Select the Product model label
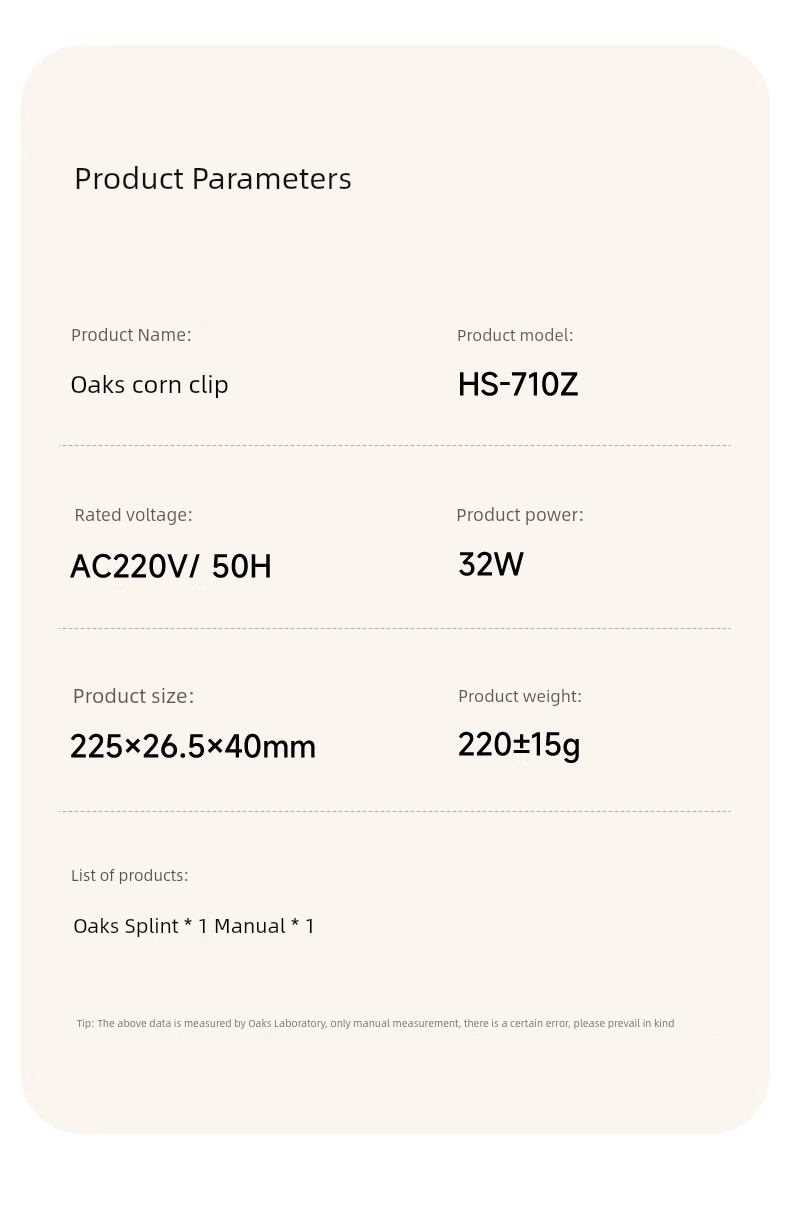This screenshot has width=790, height=1222. click(515, 336)
